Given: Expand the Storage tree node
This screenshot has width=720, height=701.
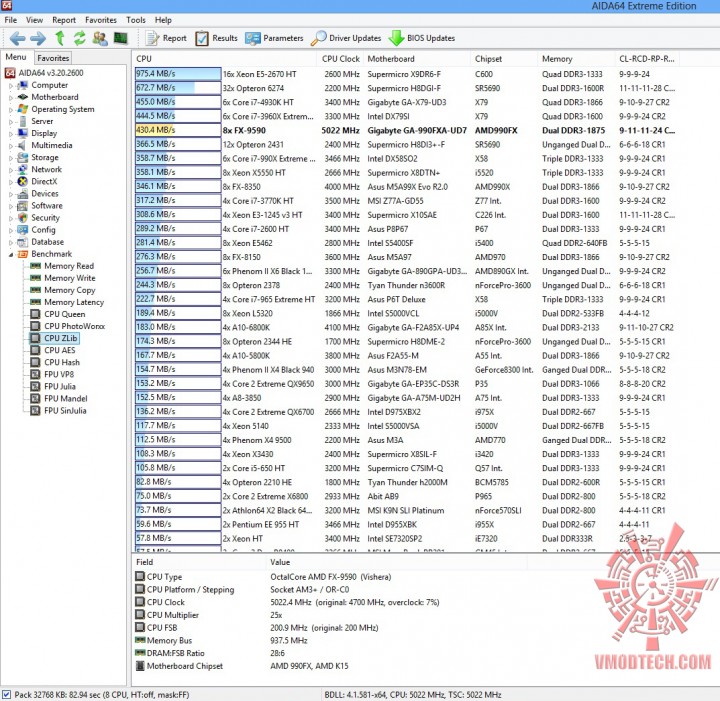Looking at the screenshot, I should click(x=11, y=157).
